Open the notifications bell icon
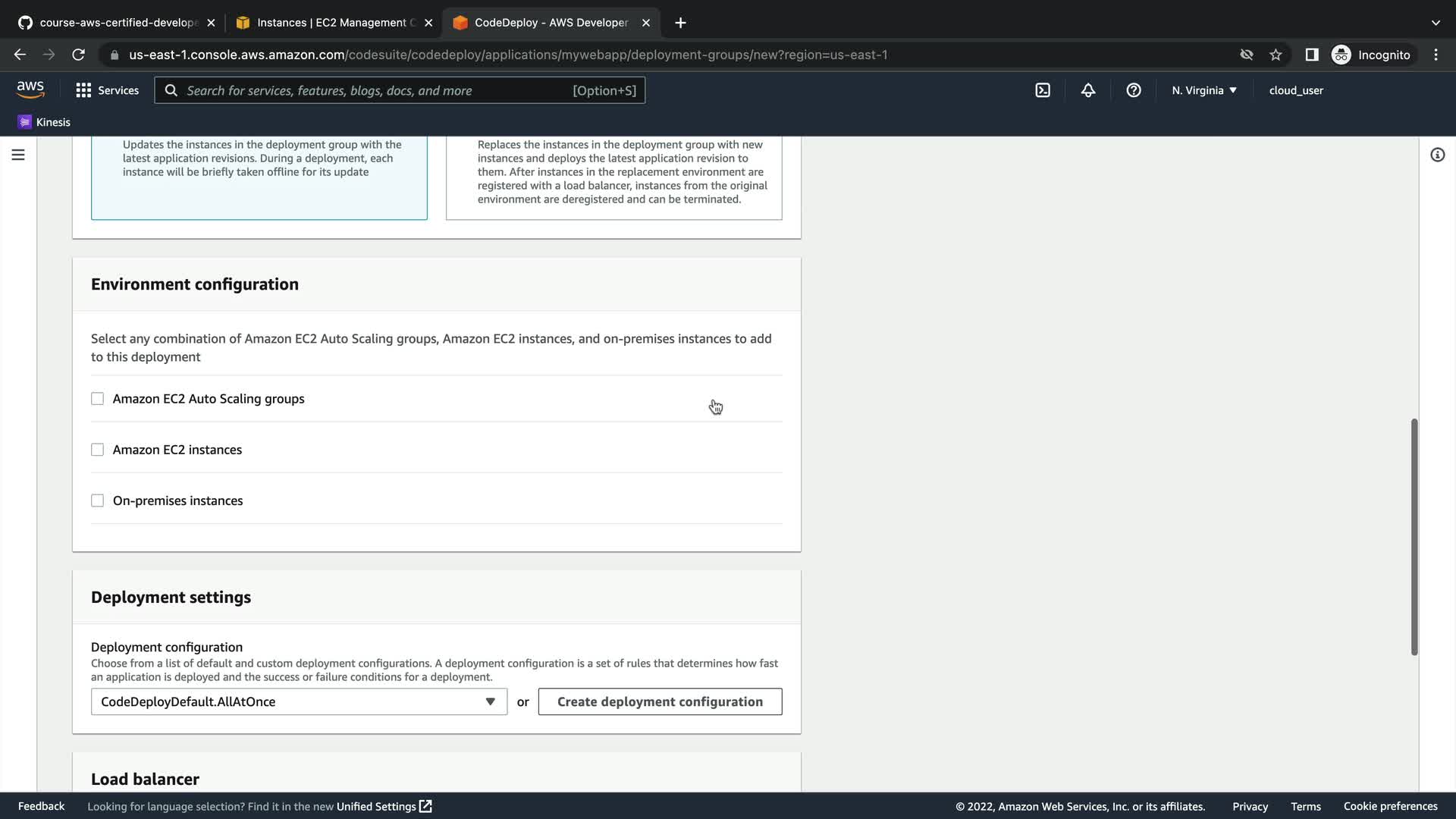This screenshot has height=819, width=1456. (1088, 90)
